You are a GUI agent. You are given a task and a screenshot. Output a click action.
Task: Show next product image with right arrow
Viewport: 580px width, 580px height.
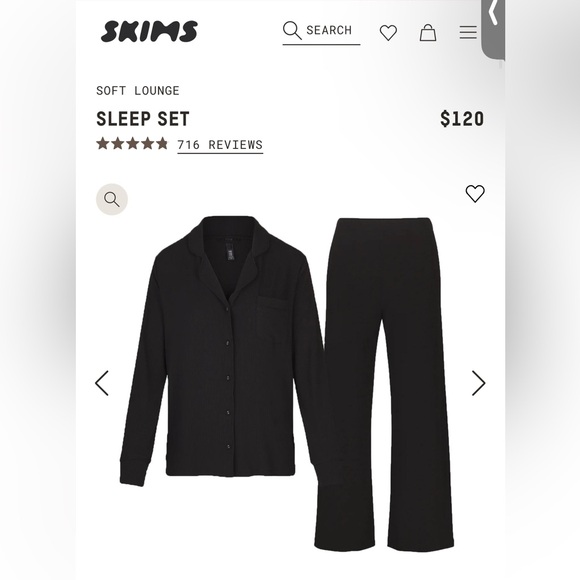coord(478,383)
